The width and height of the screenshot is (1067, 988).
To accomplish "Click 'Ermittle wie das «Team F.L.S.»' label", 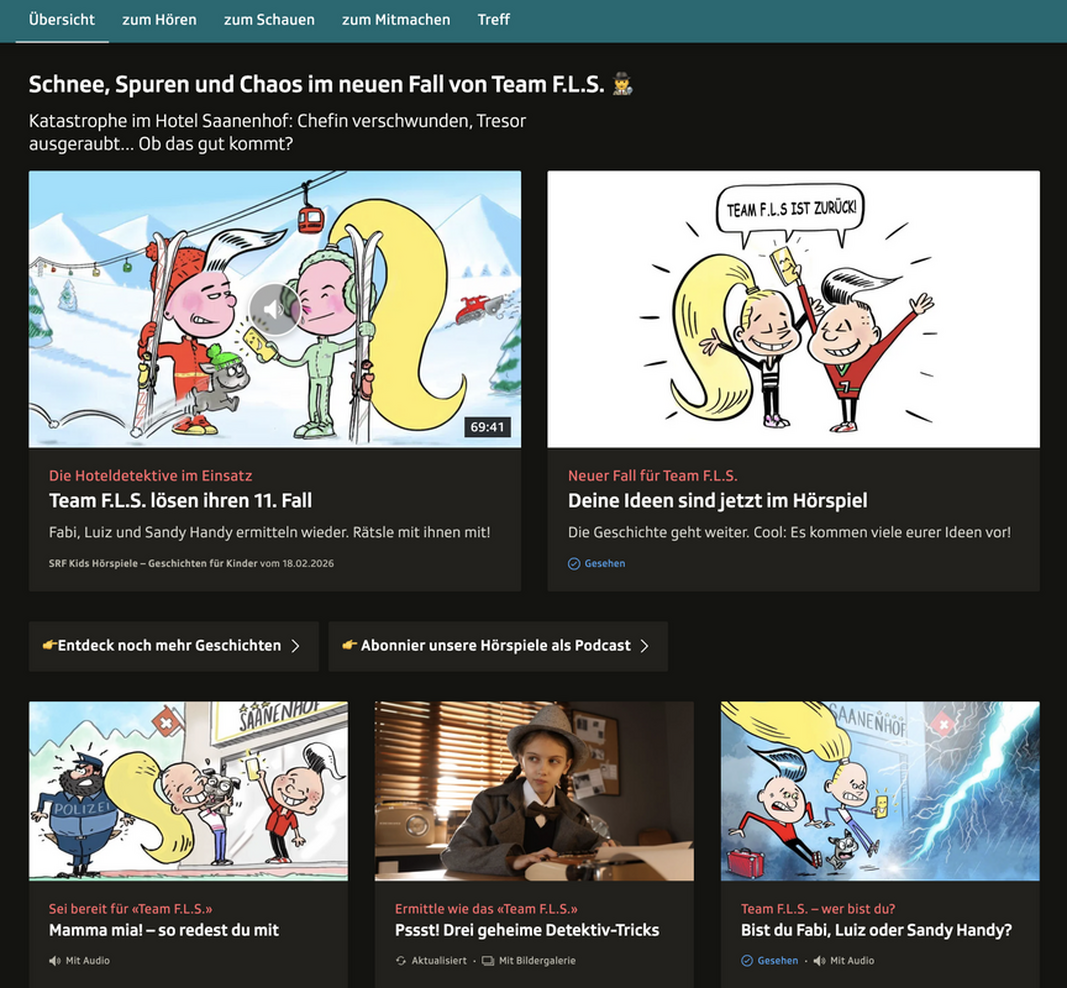I will point(486,909).
